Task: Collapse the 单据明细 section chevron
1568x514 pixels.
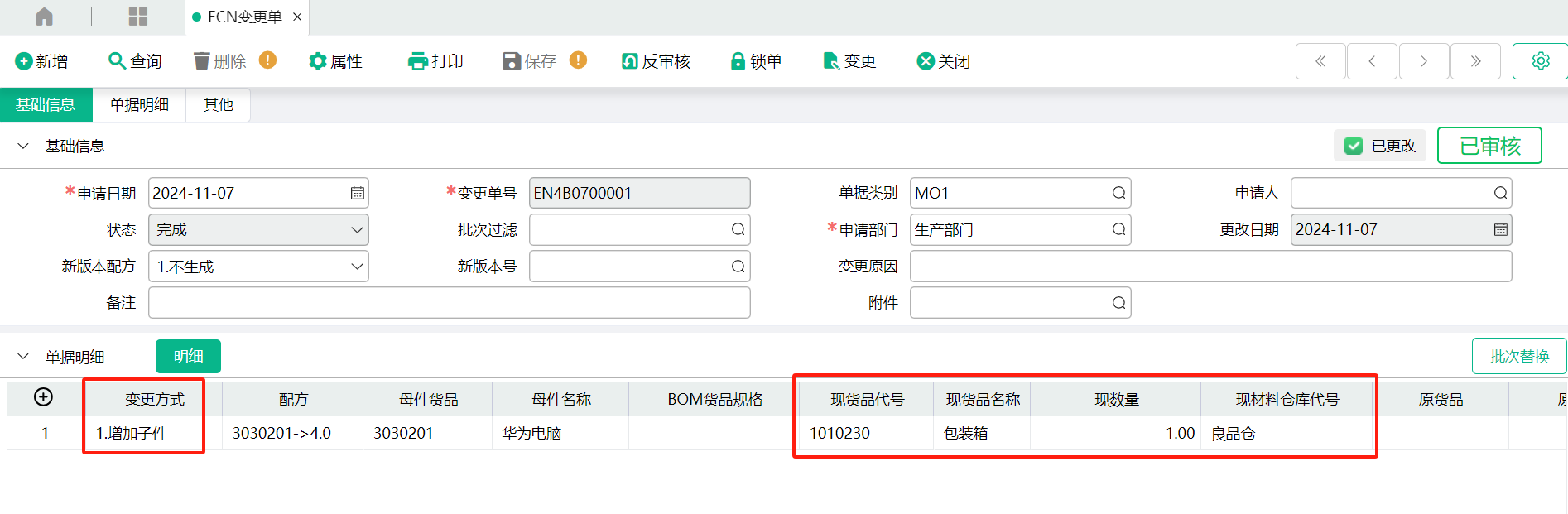Action: [23, 357]
